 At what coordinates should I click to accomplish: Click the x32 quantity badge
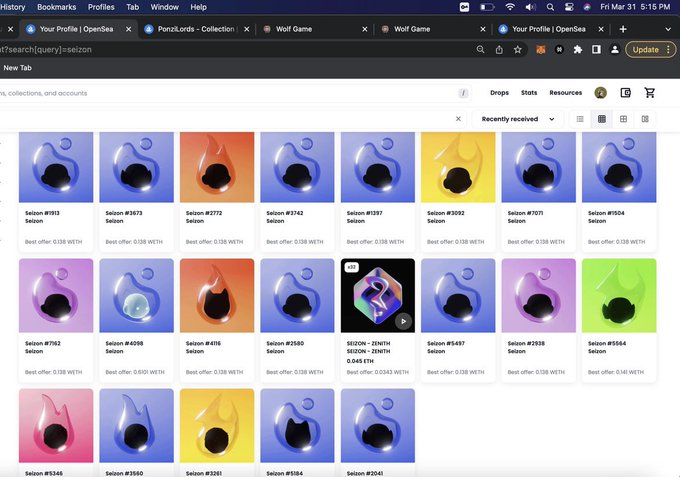pyautogui.click(x=352, y=267)
